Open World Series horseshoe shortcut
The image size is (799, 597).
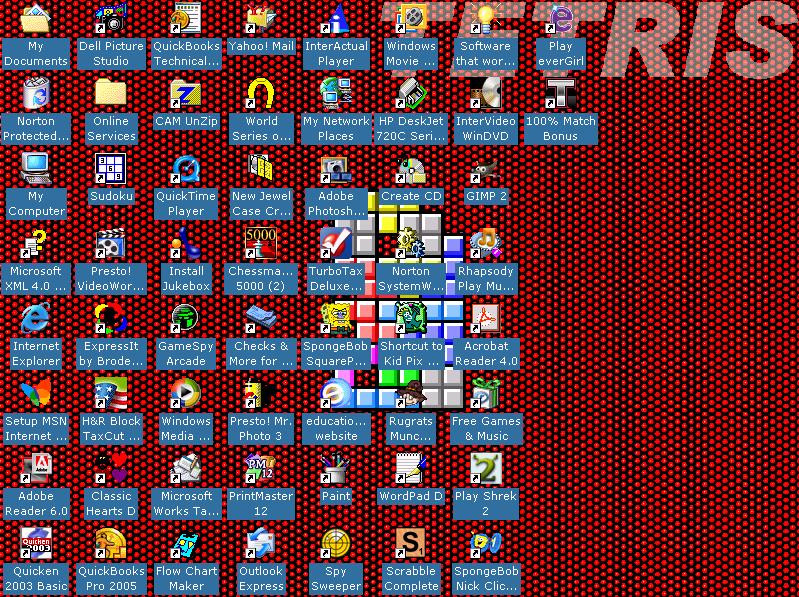tap(261, 94)
